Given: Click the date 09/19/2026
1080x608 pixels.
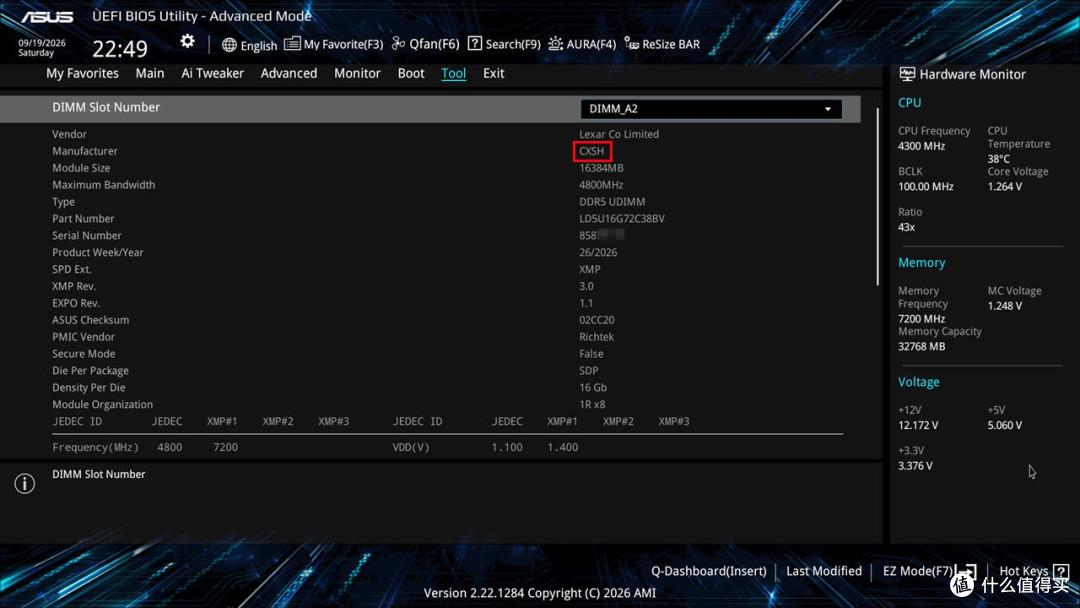Looking at the screenshot, I should [x=42, y=43].
